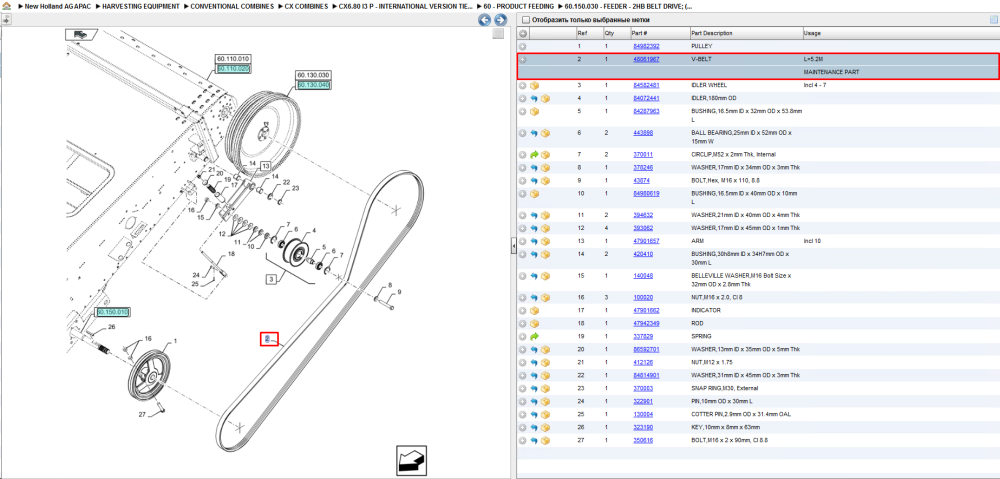
Task: Open 60 - PRODUCT FEEDING breadcrumb
Action: 518,6
